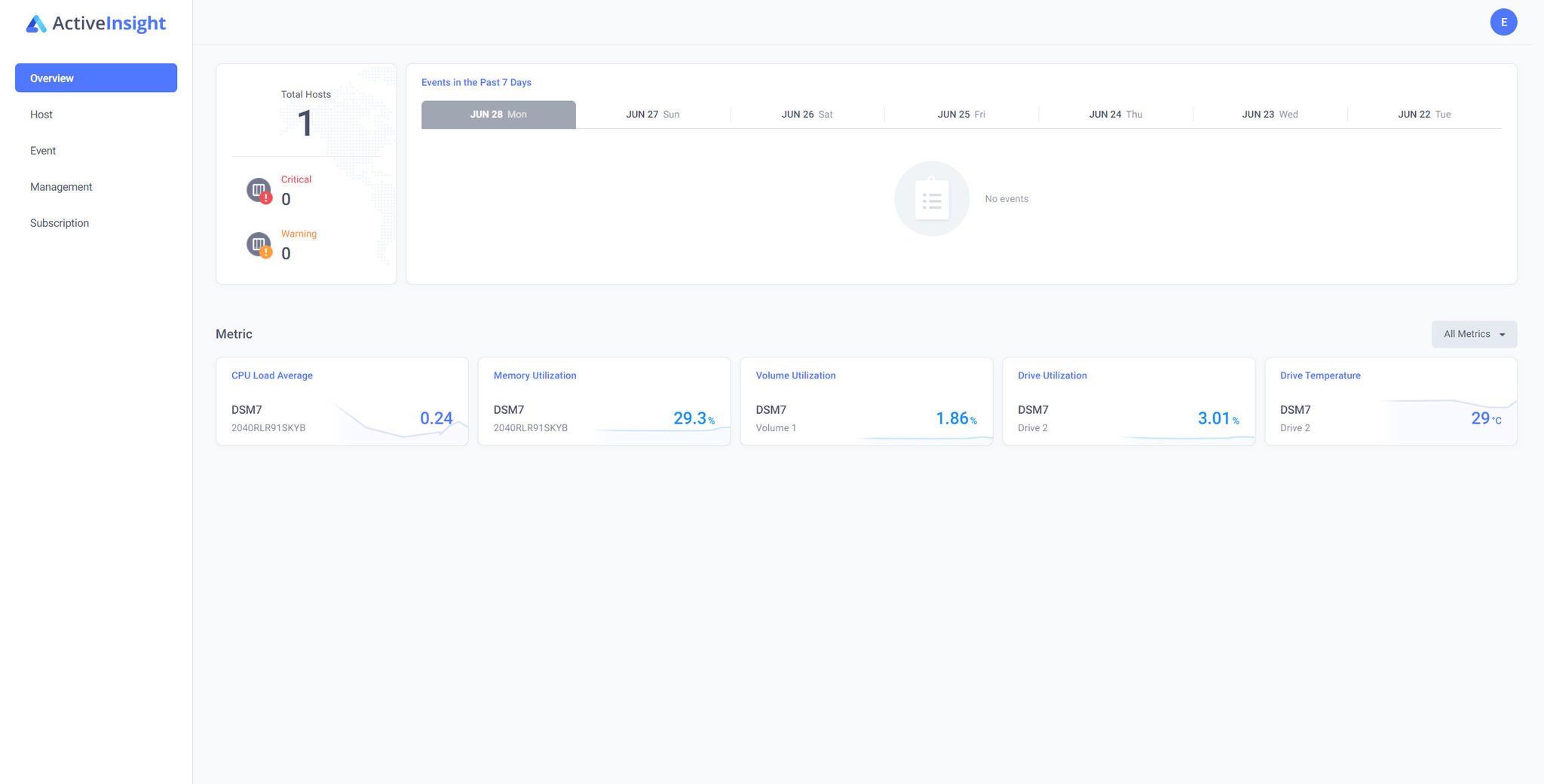Open the Subscription page
The image size is (1544, 784).
(x=60, y=223)
